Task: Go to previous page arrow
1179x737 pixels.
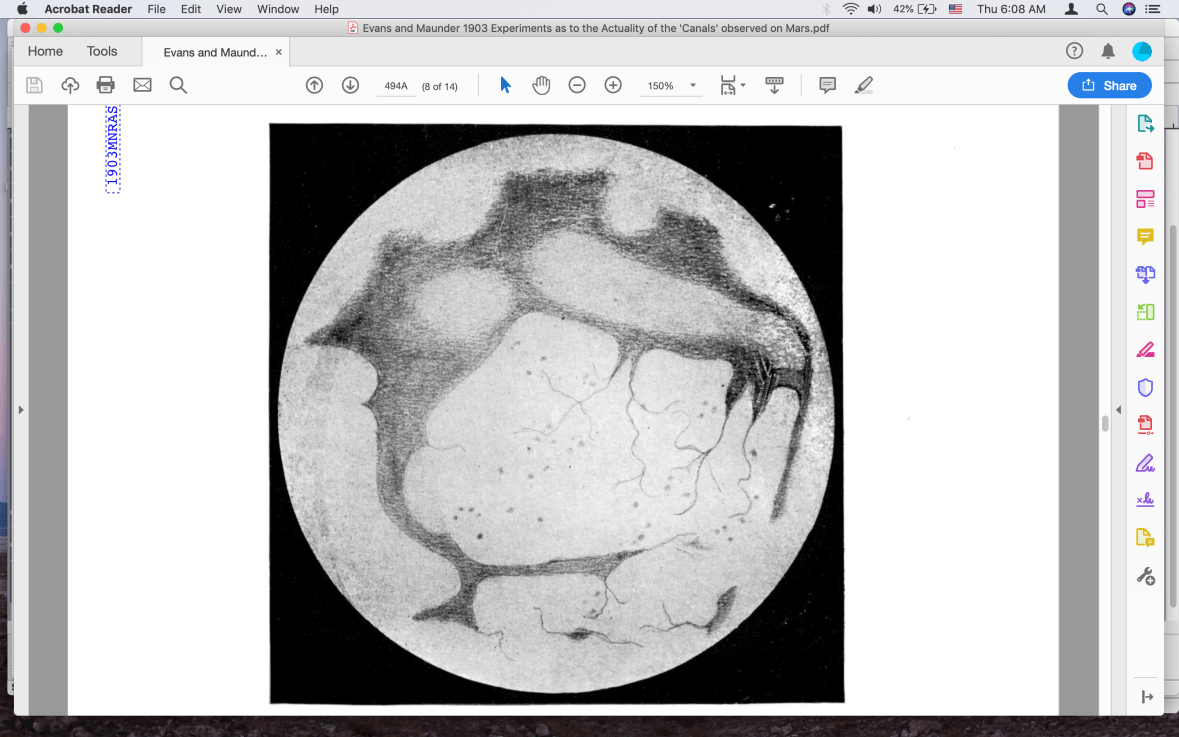Action: pyautogui.click(x=314, y=85)
